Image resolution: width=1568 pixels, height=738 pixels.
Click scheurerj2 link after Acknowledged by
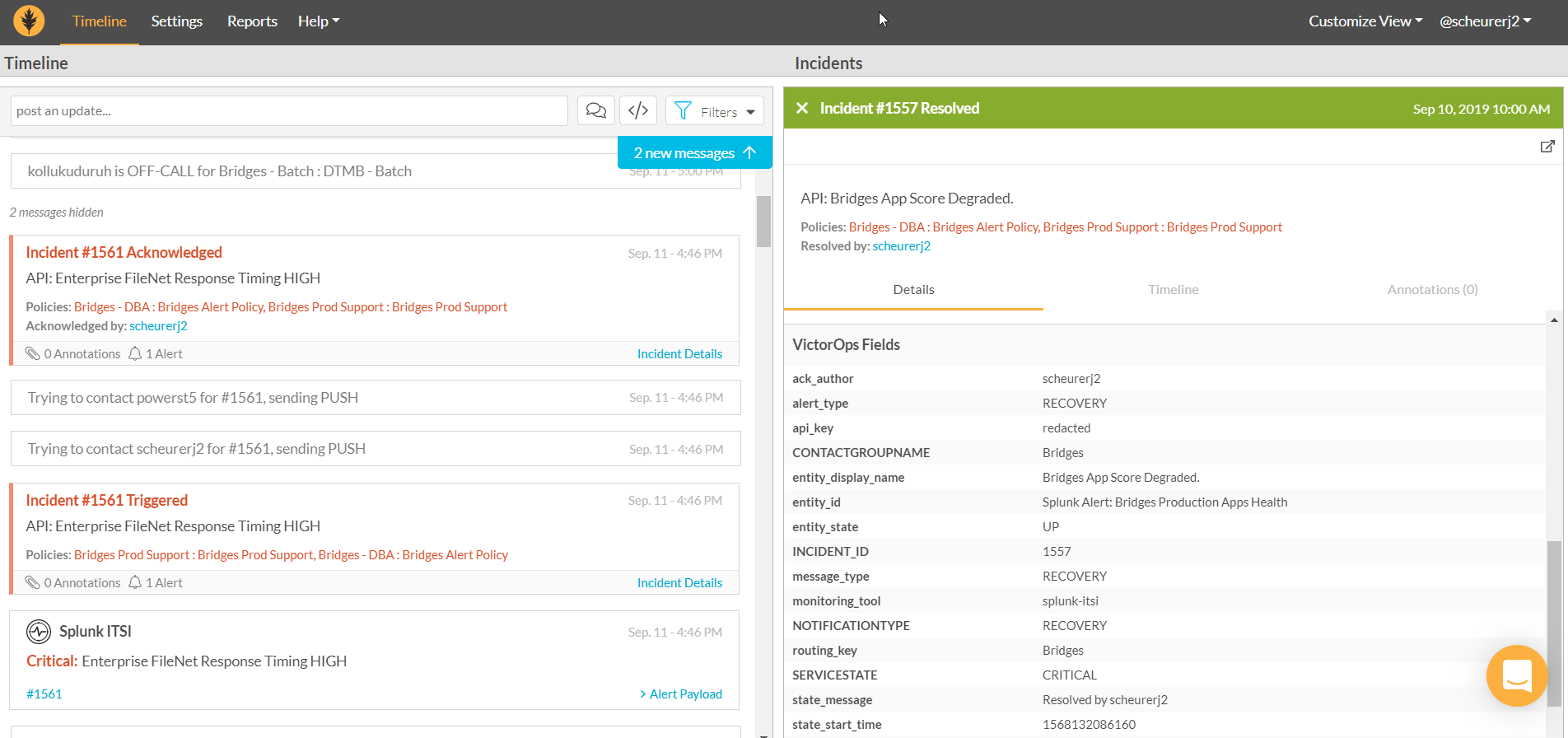click(x=158, y=326)
